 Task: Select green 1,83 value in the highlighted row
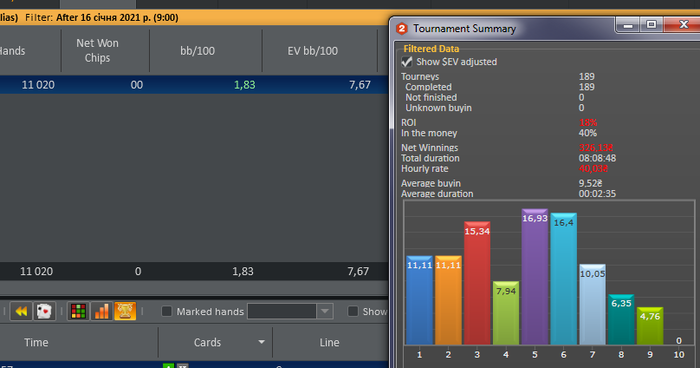245,85
